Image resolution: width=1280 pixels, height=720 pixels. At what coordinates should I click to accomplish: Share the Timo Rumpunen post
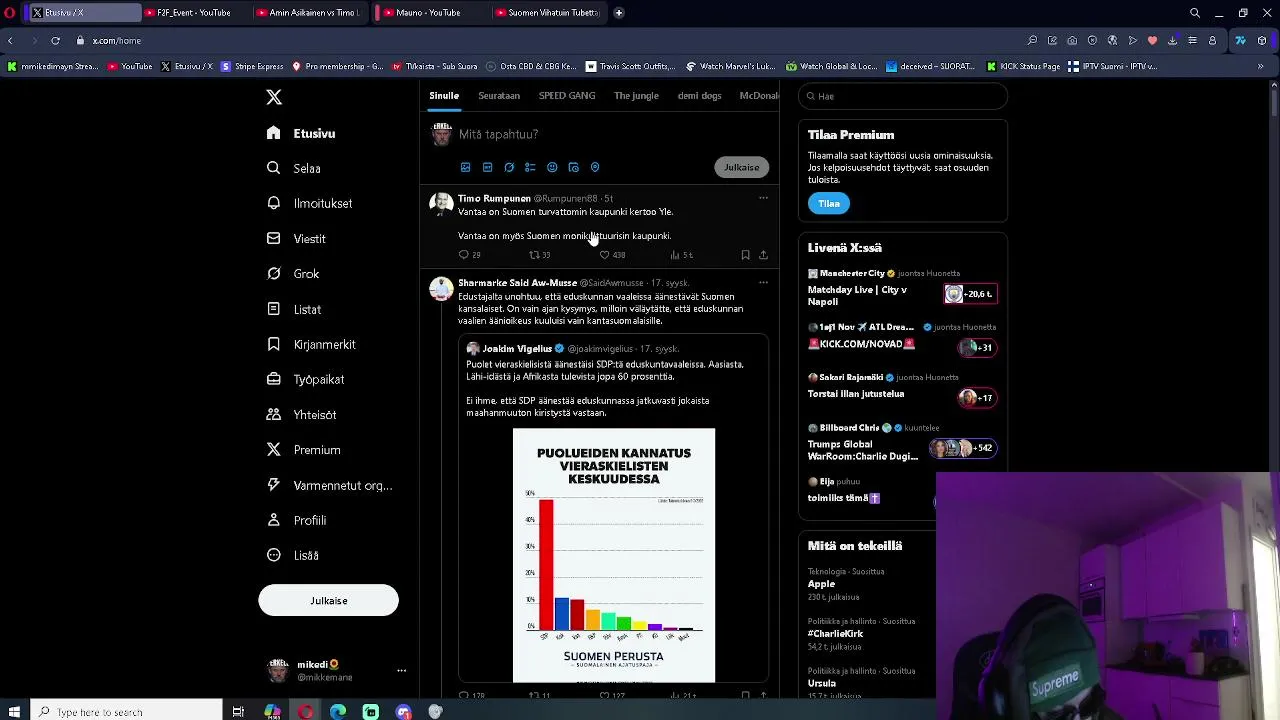(x=763, y=255)
